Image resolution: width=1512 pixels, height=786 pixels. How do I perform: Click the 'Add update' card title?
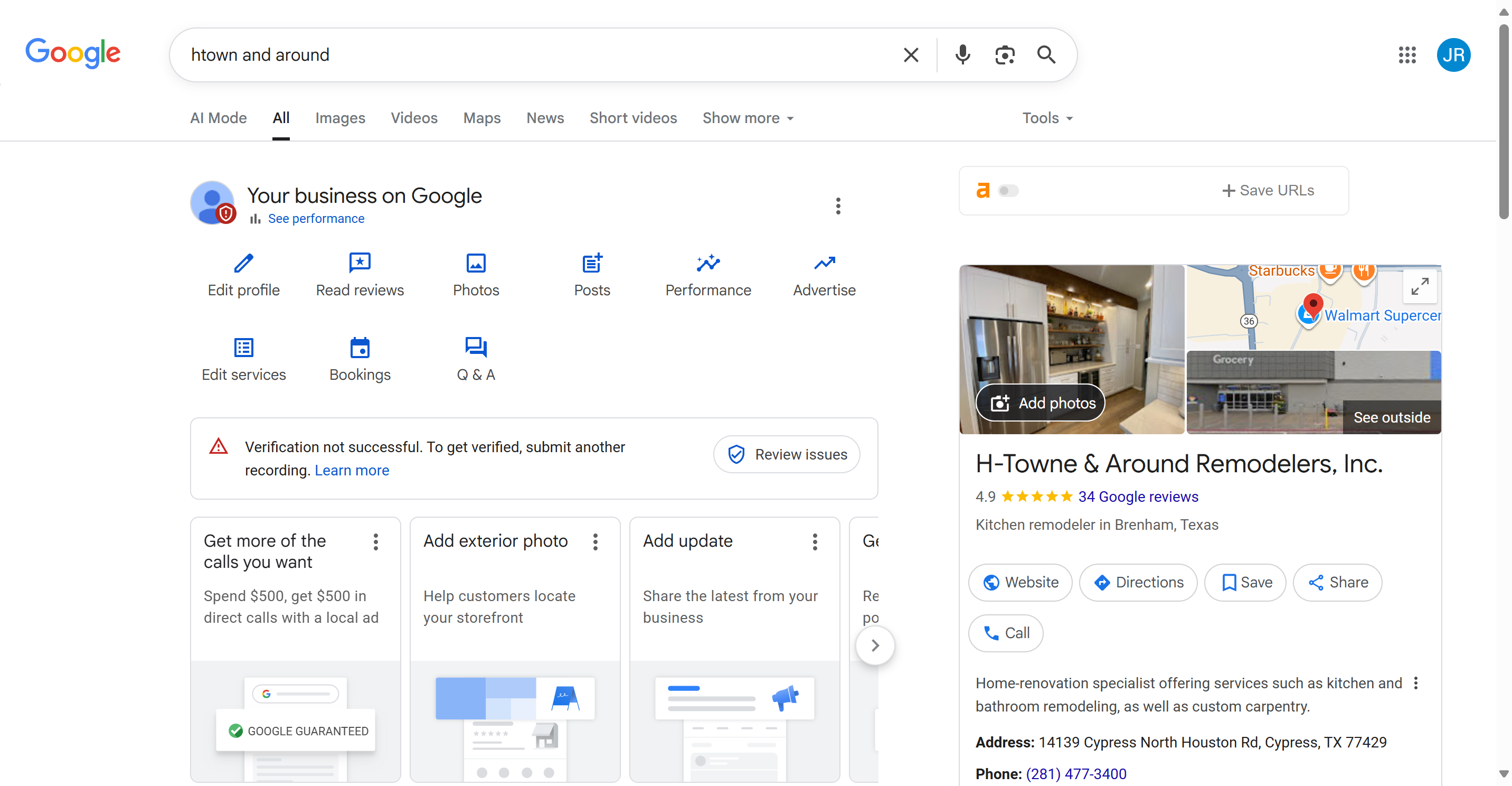[687, 540]
